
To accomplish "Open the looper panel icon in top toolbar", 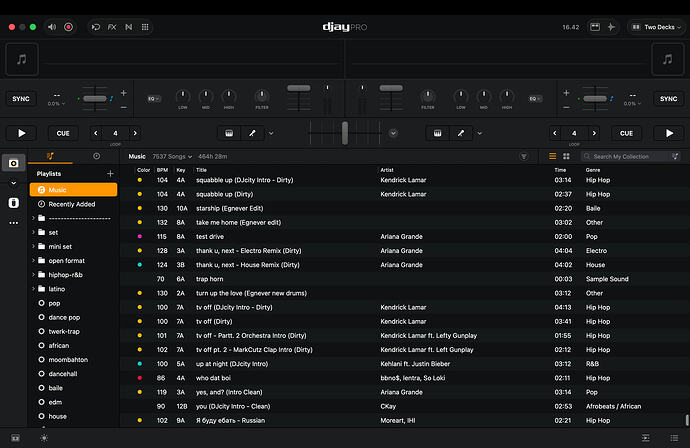I will click(x=95, y=27).
